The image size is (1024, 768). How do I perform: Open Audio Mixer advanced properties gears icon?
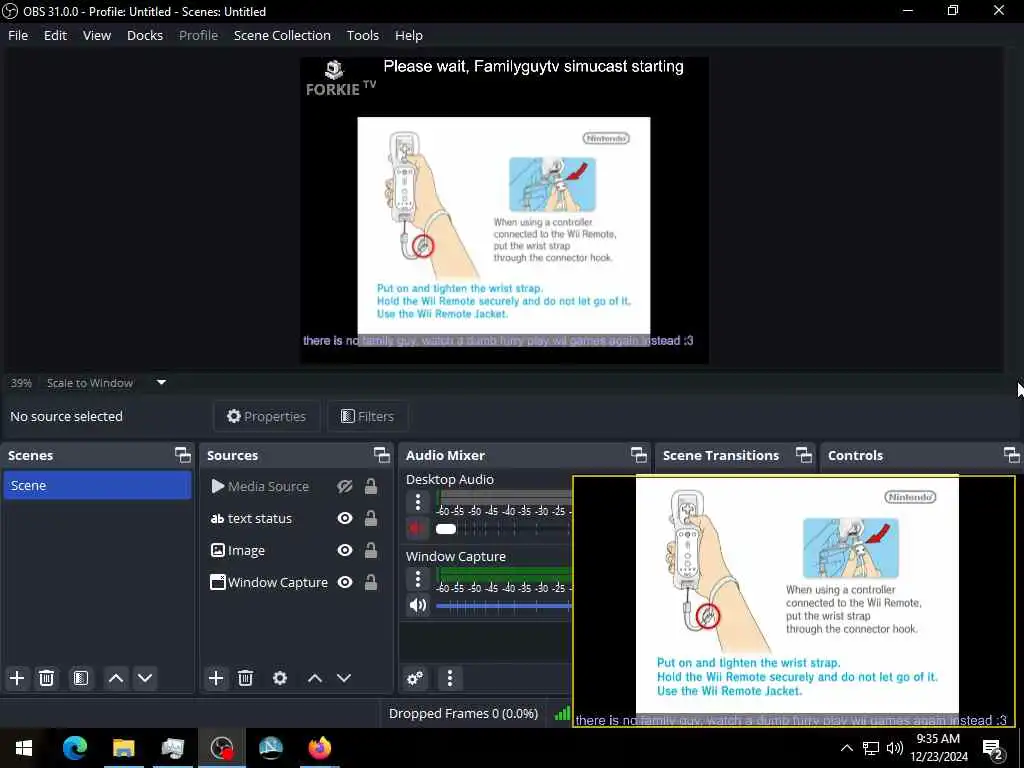tap(415, 678)
